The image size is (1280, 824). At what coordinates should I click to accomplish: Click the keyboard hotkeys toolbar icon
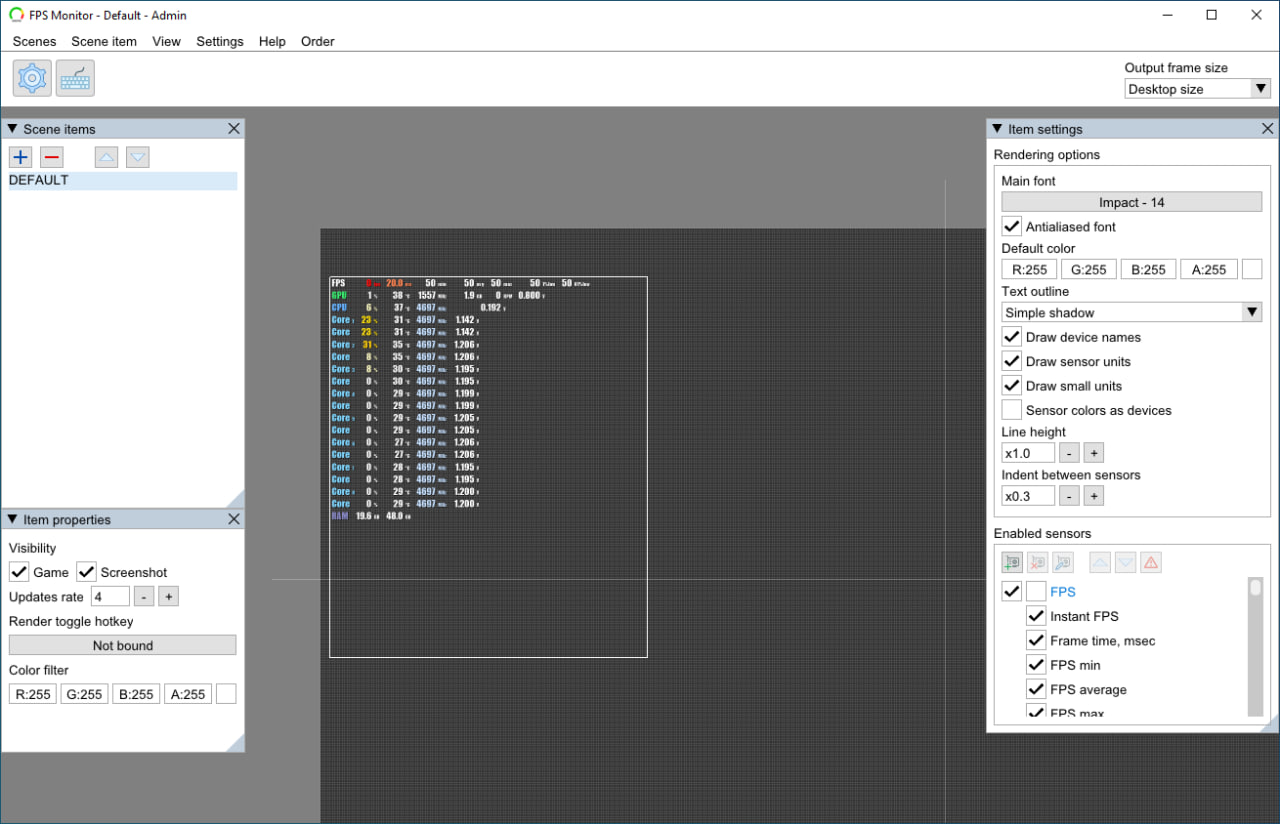coord(75,78)
